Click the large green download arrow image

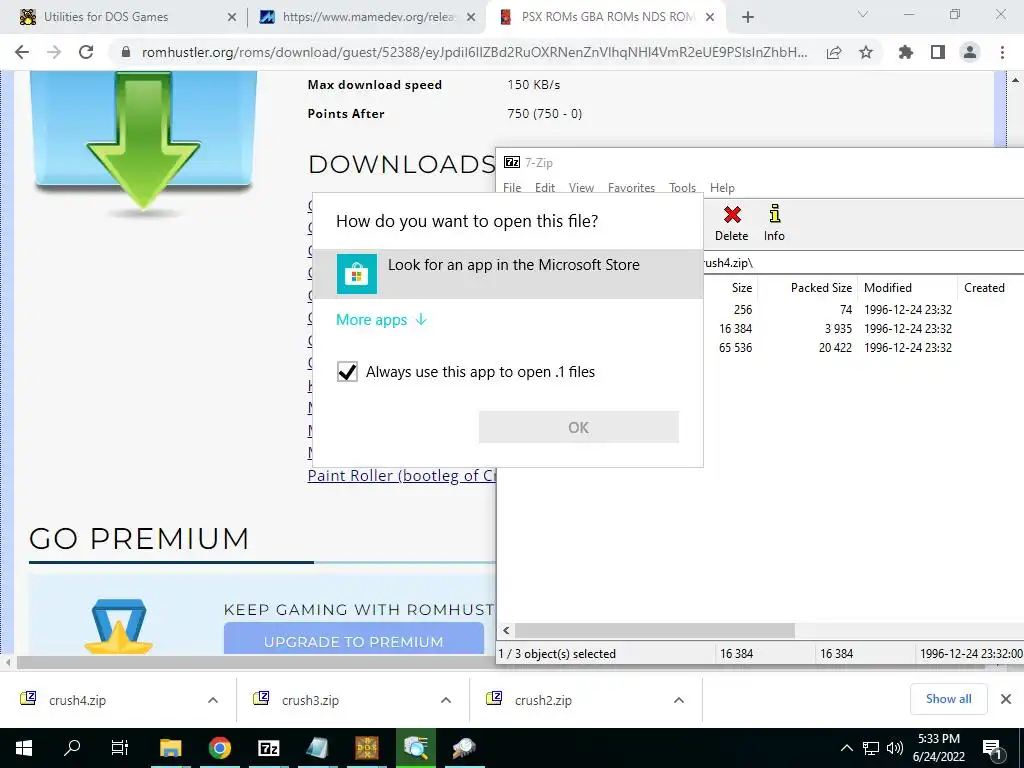[x=144, y=140]
